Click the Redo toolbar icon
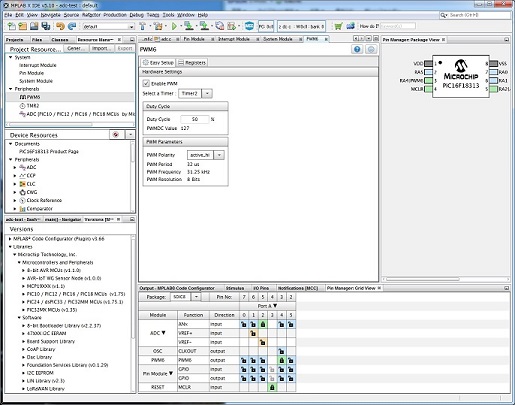The image size is (515, 405). (x=72, y=26)
